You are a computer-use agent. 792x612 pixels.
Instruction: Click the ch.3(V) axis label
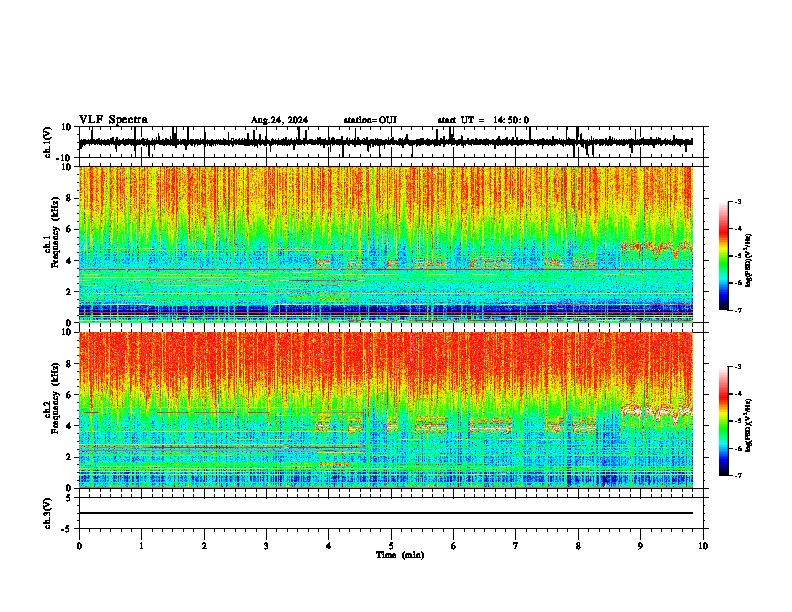tap(48, 513)
